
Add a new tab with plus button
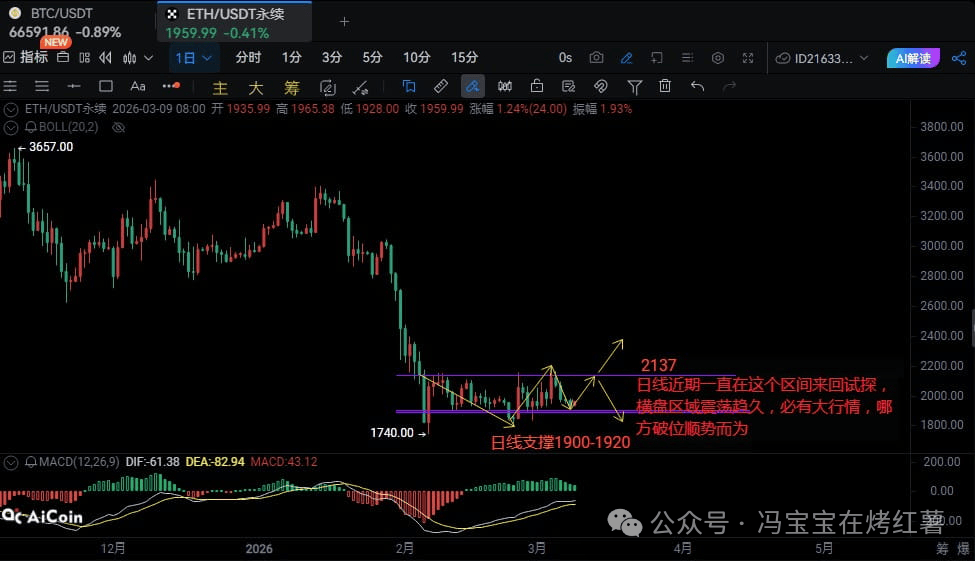click(345, 21)
